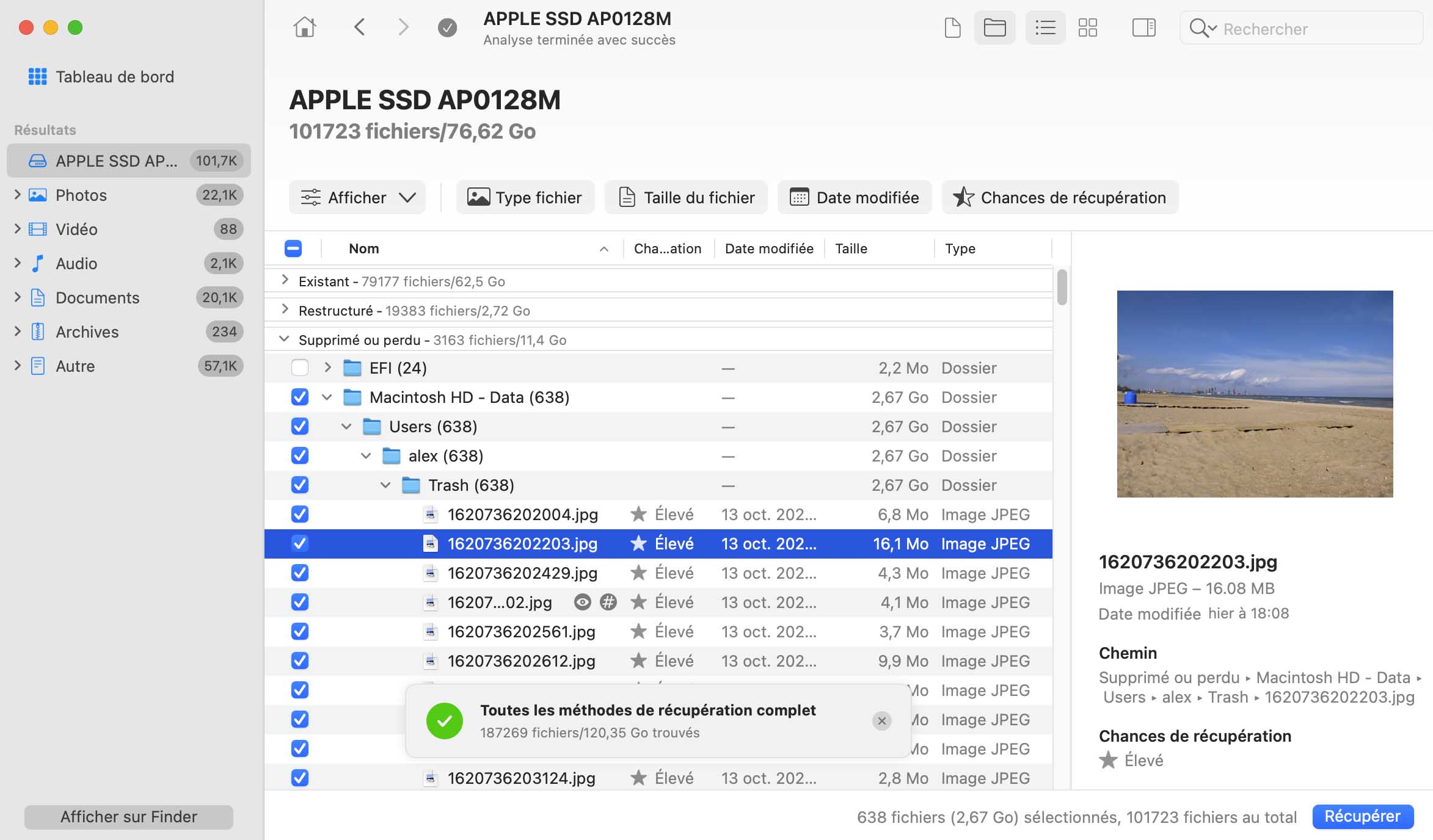Expand the Existant group
This screenshot has height=840, width=1433.
pos(285,280)
